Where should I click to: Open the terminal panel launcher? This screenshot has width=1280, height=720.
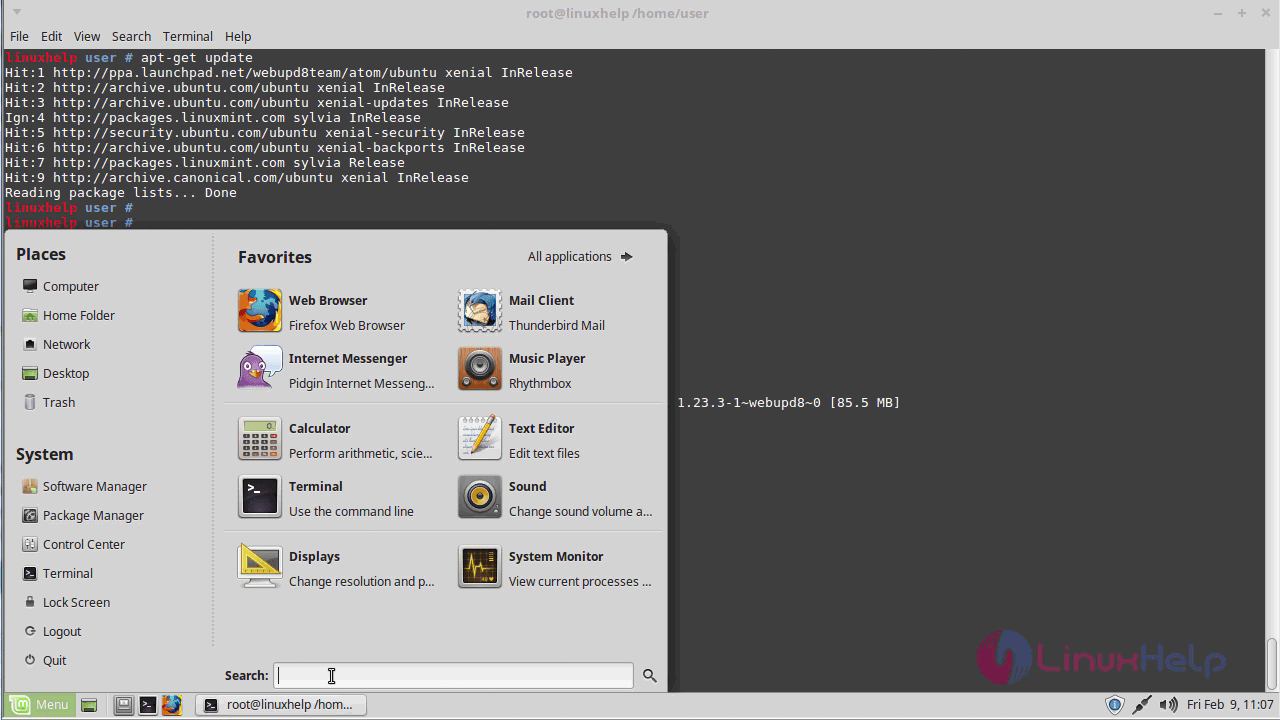(148, 705)
